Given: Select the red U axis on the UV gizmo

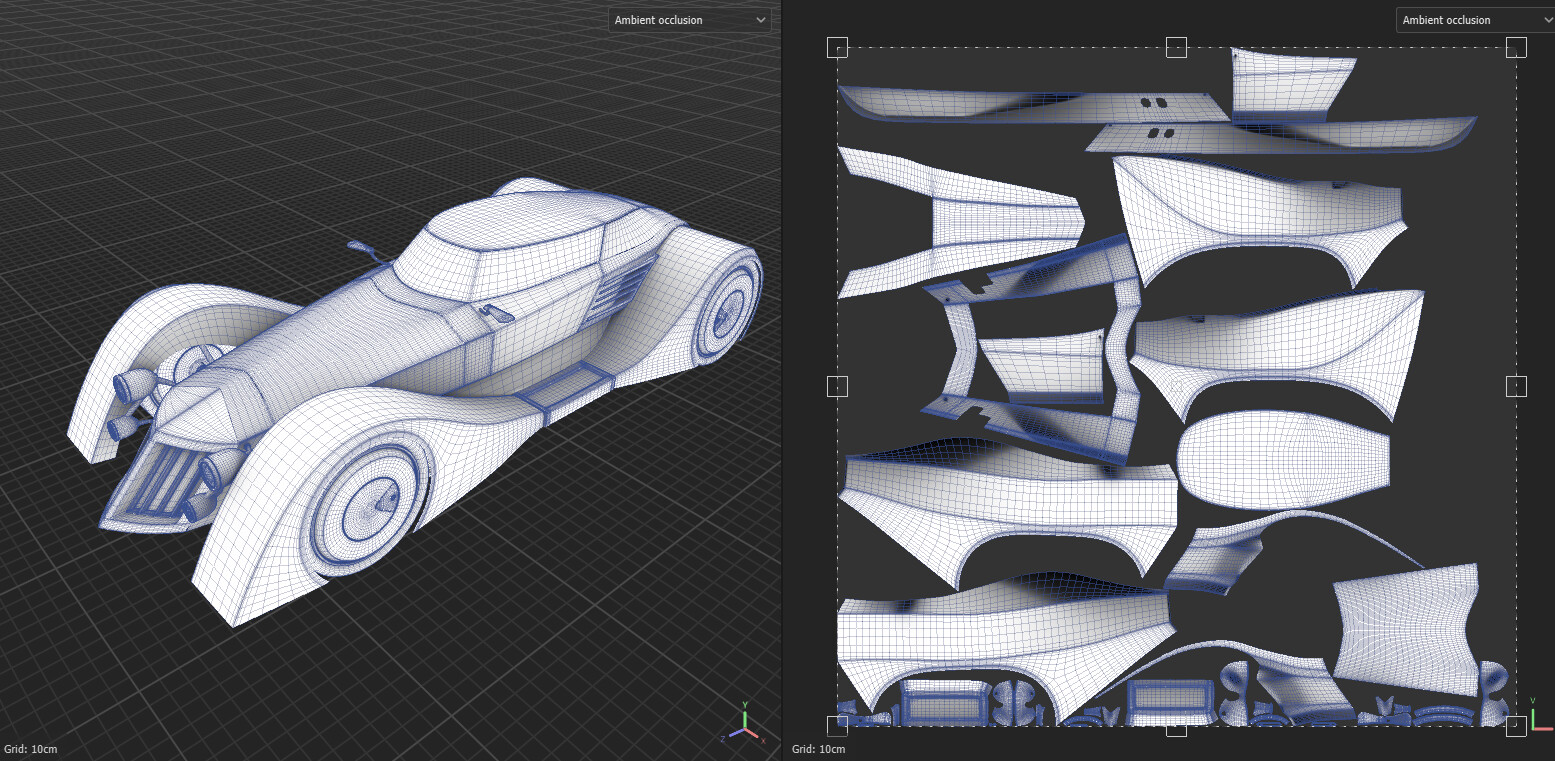Looking at the screenshot, I should point(1545,728).
